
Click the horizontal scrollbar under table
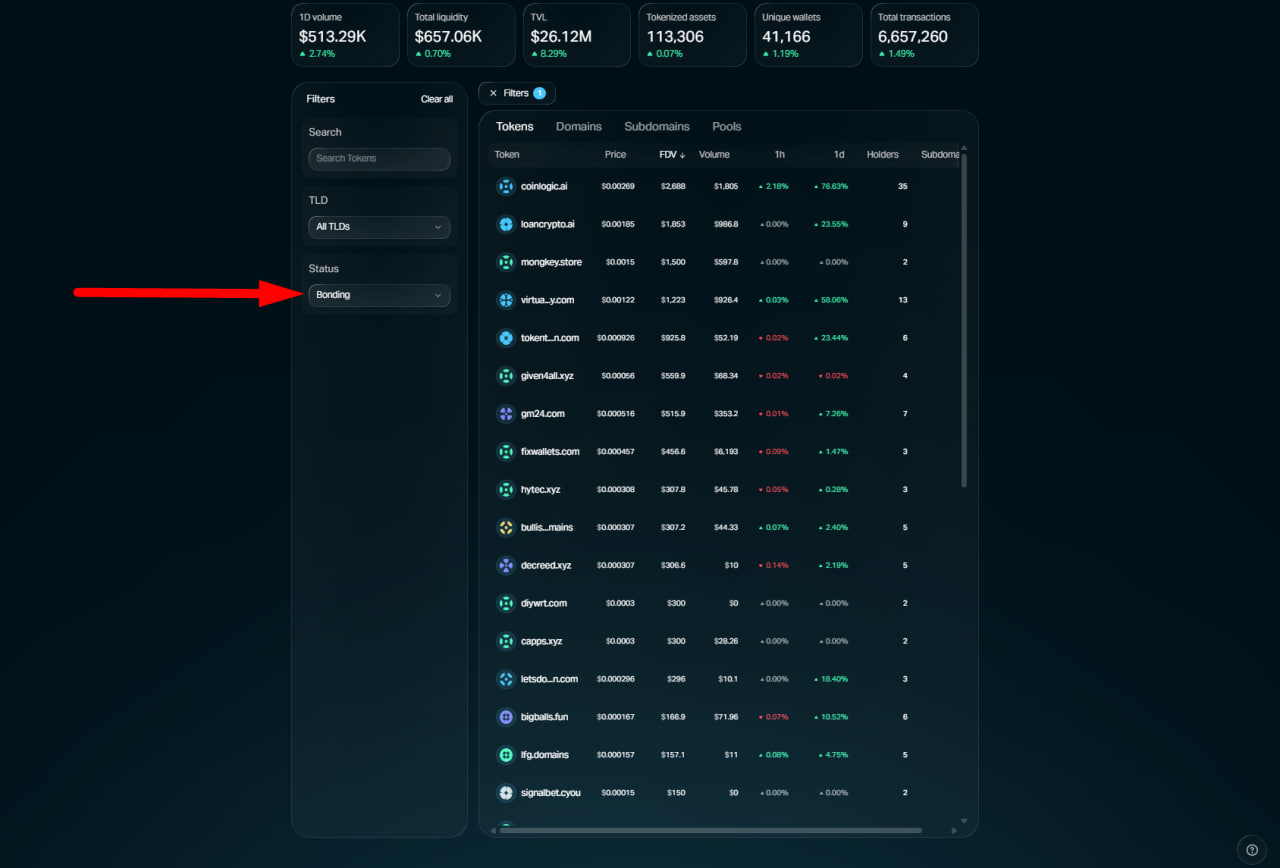[710, 830]
